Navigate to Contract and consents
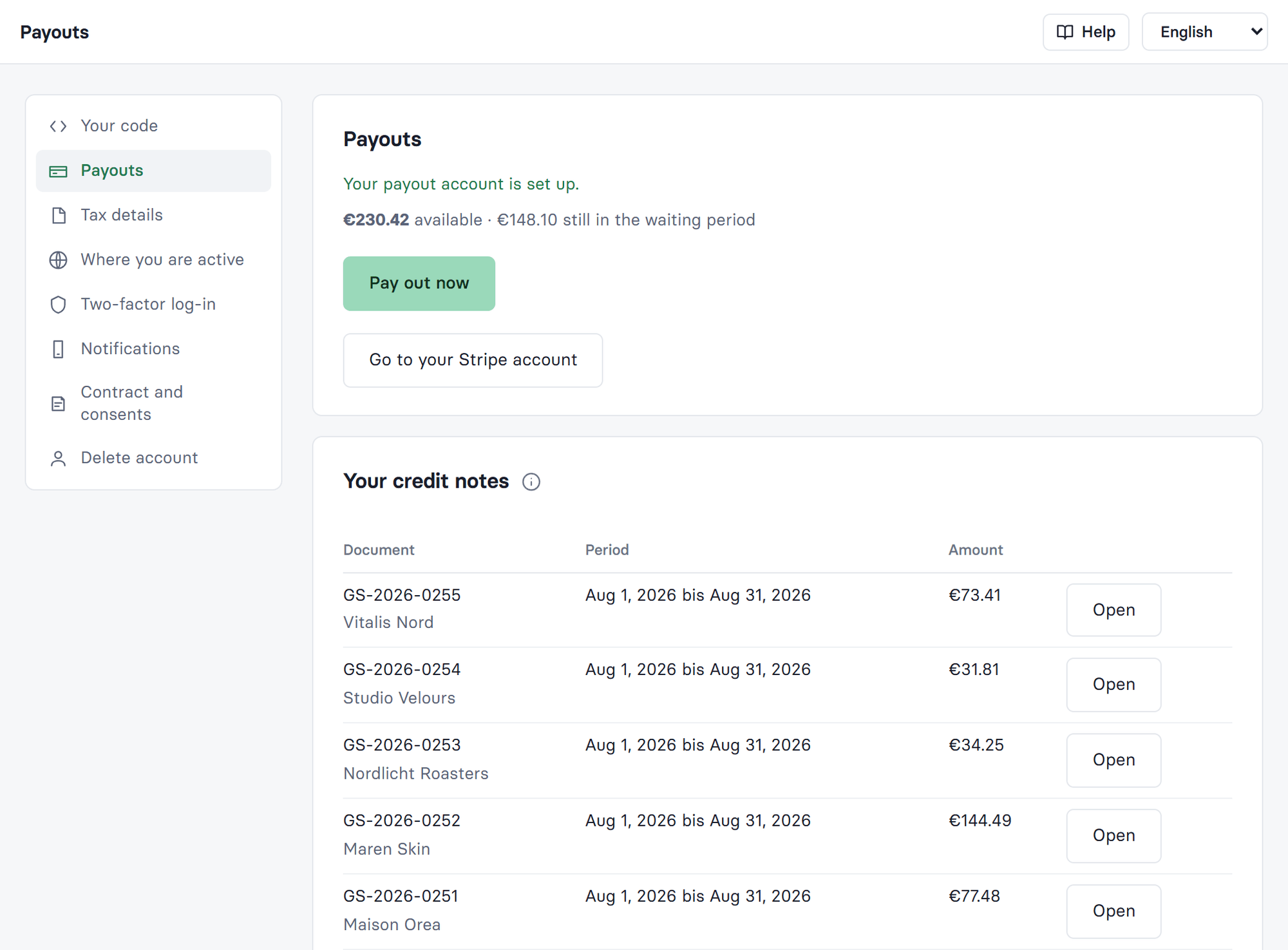 153,404
